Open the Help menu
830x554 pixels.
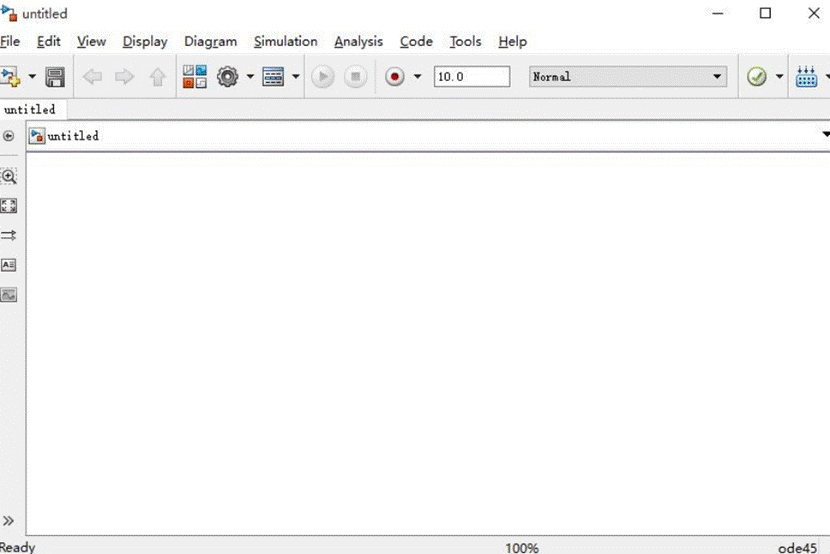[x=512, y=41]
